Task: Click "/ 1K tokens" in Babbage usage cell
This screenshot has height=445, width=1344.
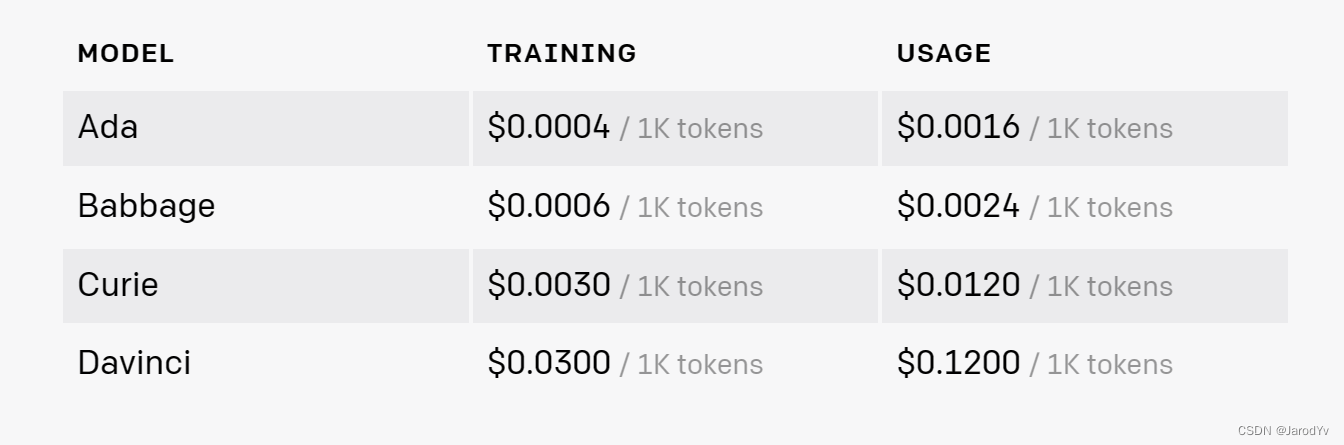Action: [x=1101, y=208]
